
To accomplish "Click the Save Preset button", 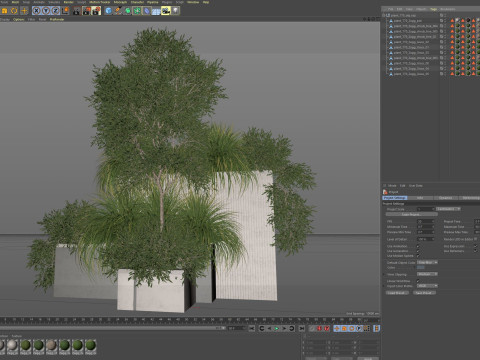I will (424, 293).
